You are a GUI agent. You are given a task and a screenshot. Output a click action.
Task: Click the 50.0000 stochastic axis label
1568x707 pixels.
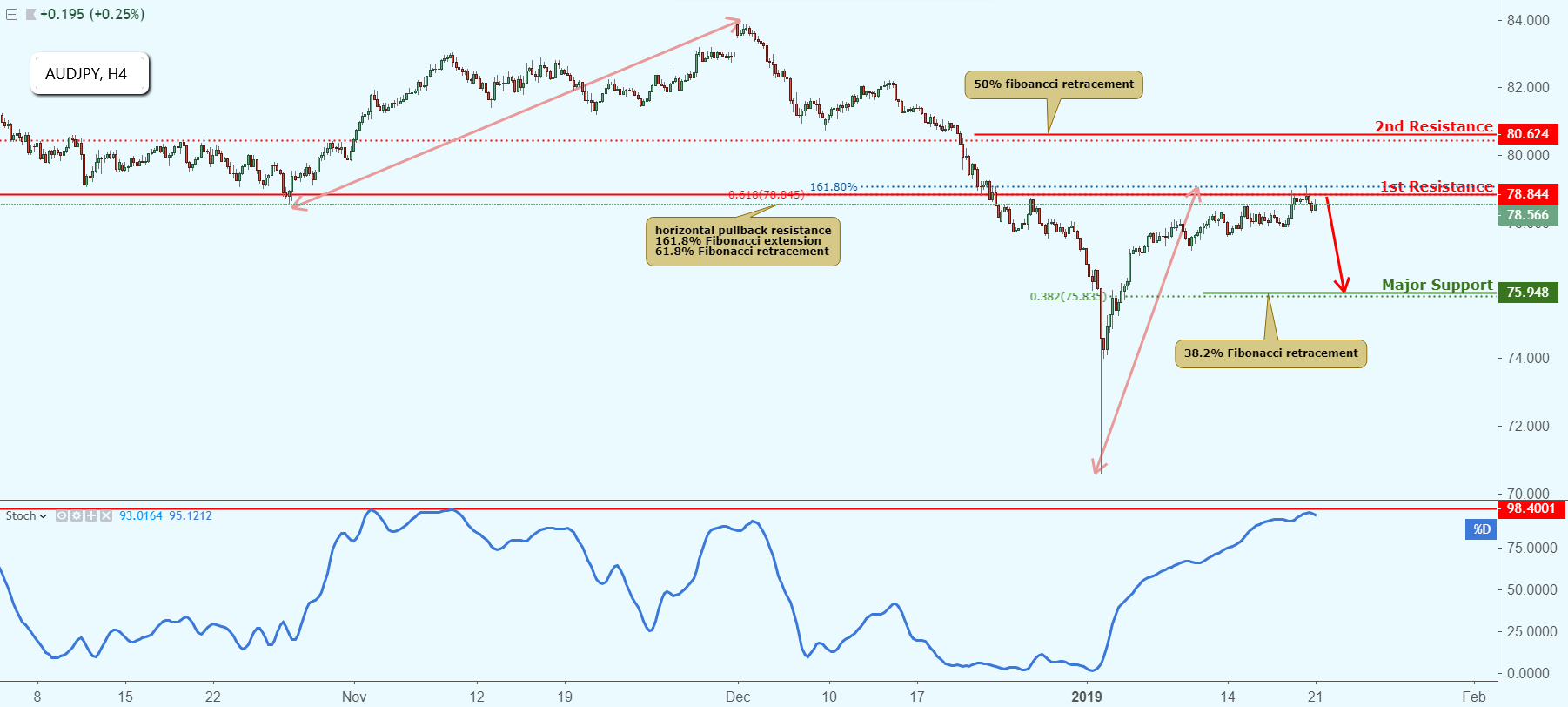[x=1532, y=589]
